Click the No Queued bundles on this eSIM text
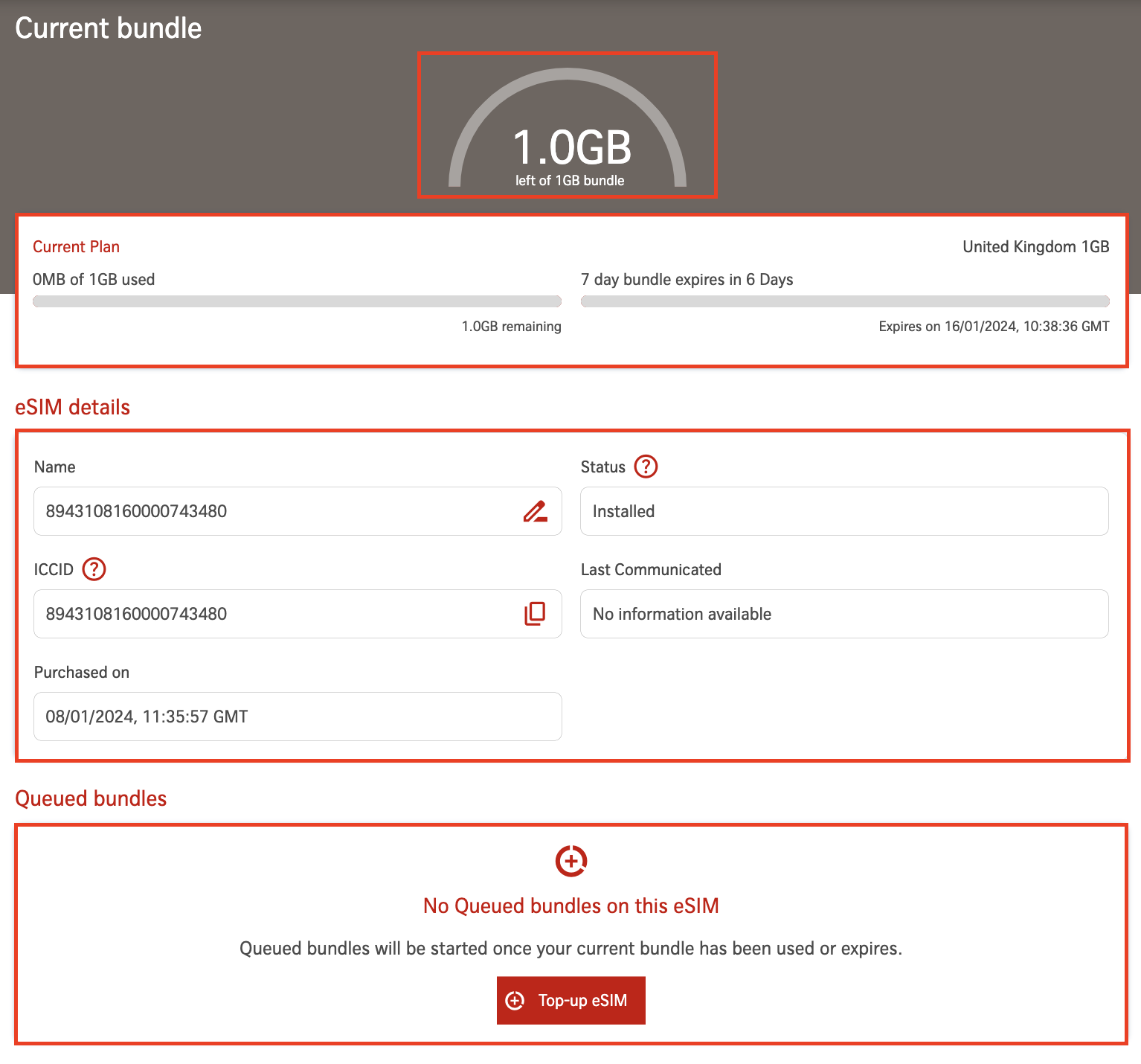The image size is (1141, 1064). point(570,906)
